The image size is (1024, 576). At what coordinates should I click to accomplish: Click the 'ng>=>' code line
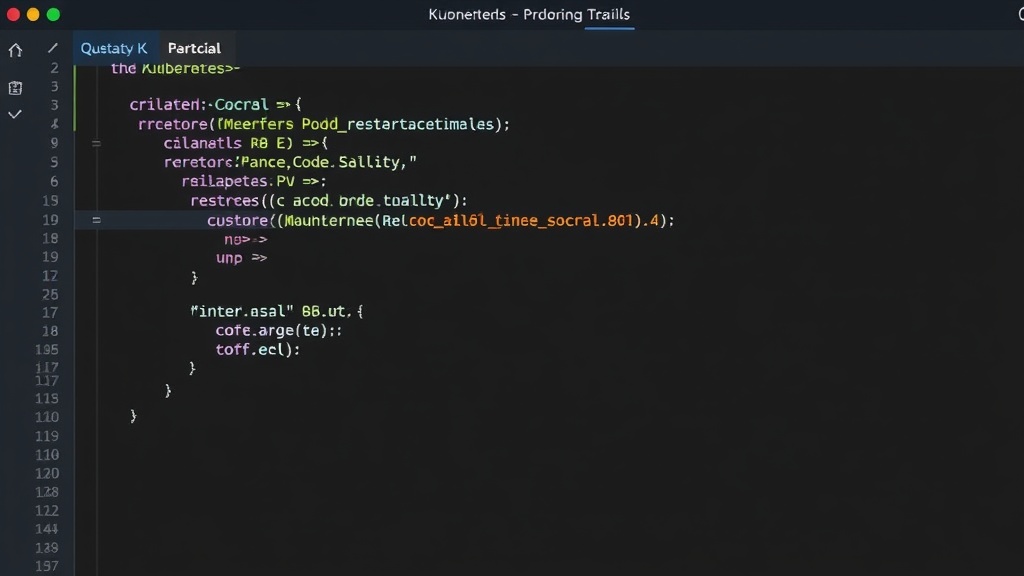[x=246, y=240]
